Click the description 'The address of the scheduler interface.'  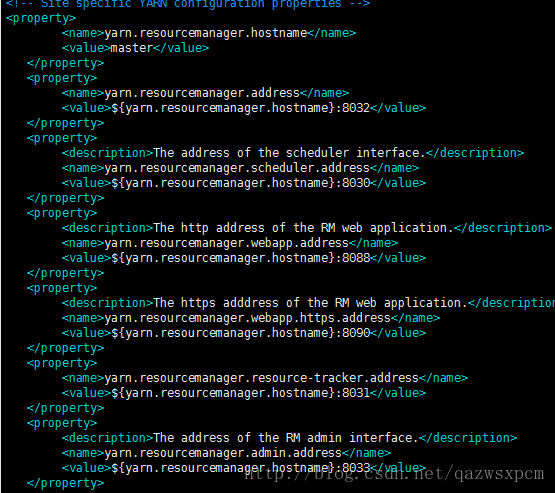289,153
